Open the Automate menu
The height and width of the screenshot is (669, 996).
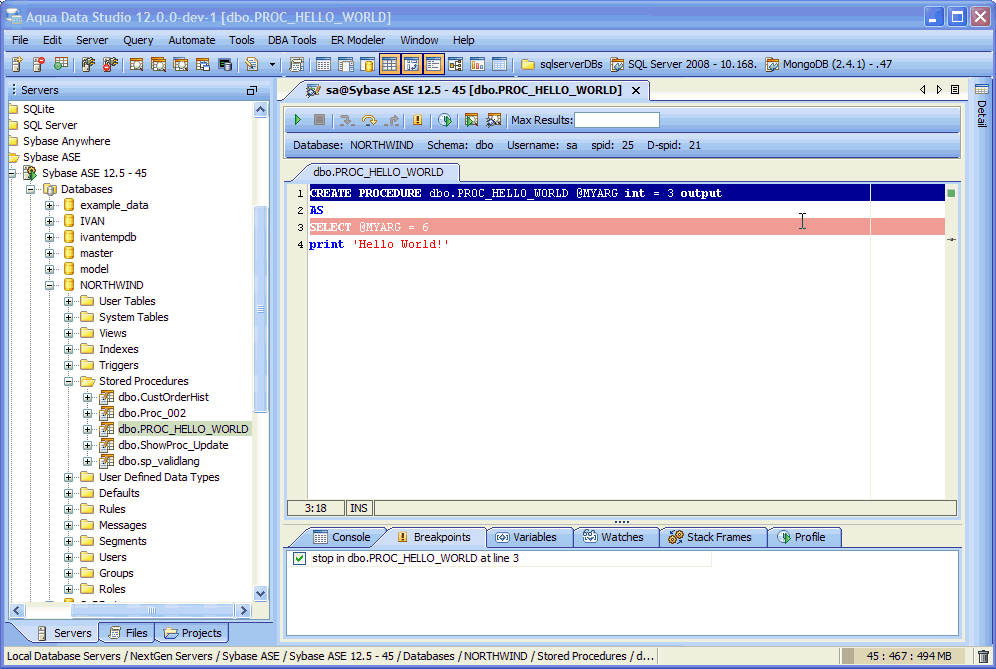(x=192, y=40)
